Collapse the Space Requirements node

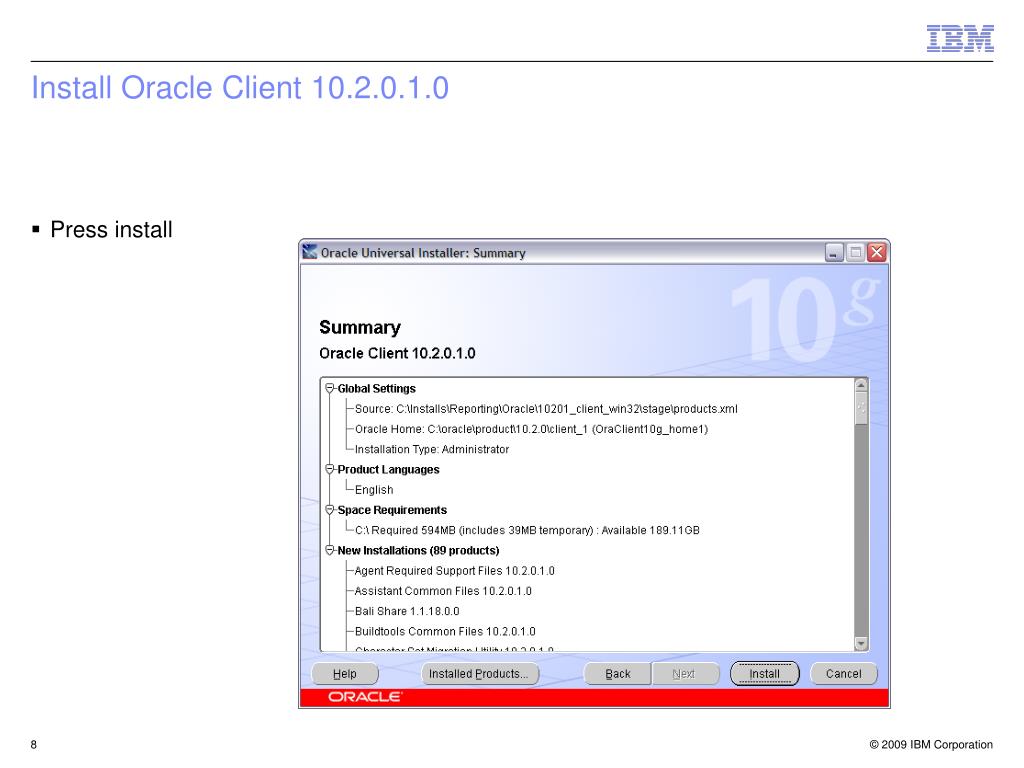coord(330,509)
